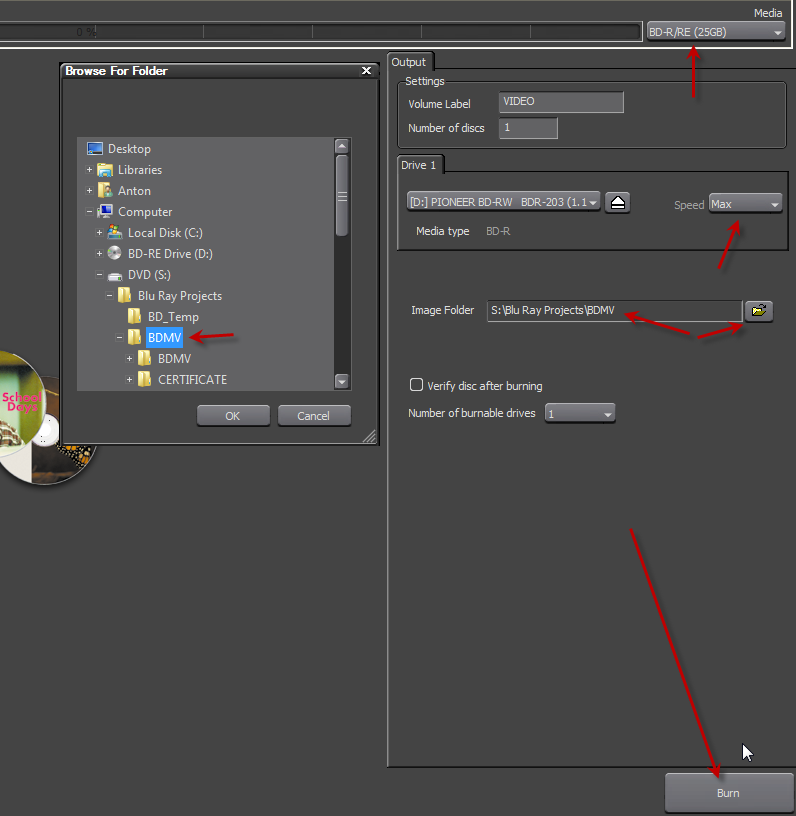796x816 pixels.
Task: Collapse the DVD (S:) node
Action: click(x=99, y=274)
